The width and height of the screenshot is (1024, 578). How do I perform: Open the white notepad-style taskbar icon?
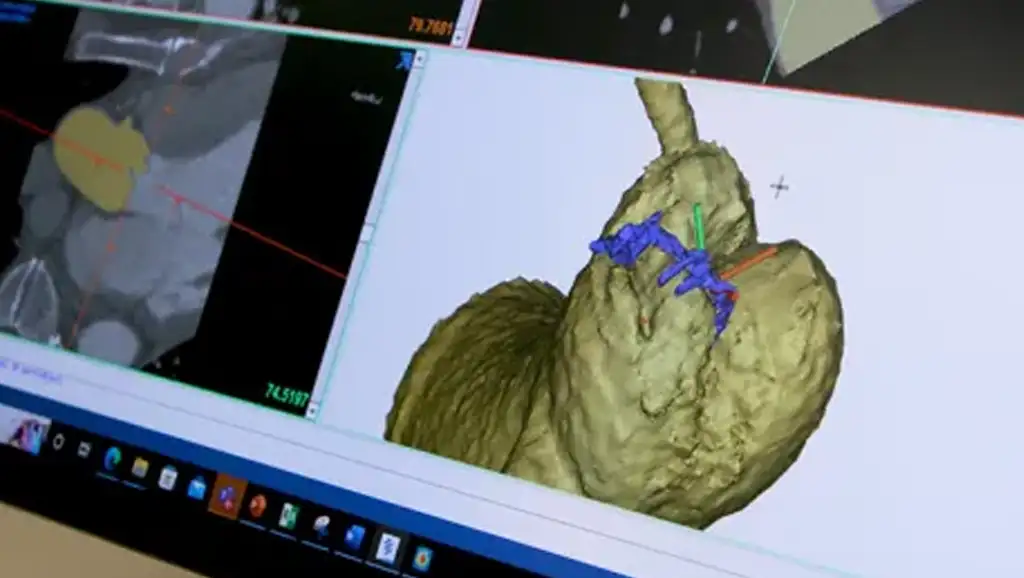point(168,477)
